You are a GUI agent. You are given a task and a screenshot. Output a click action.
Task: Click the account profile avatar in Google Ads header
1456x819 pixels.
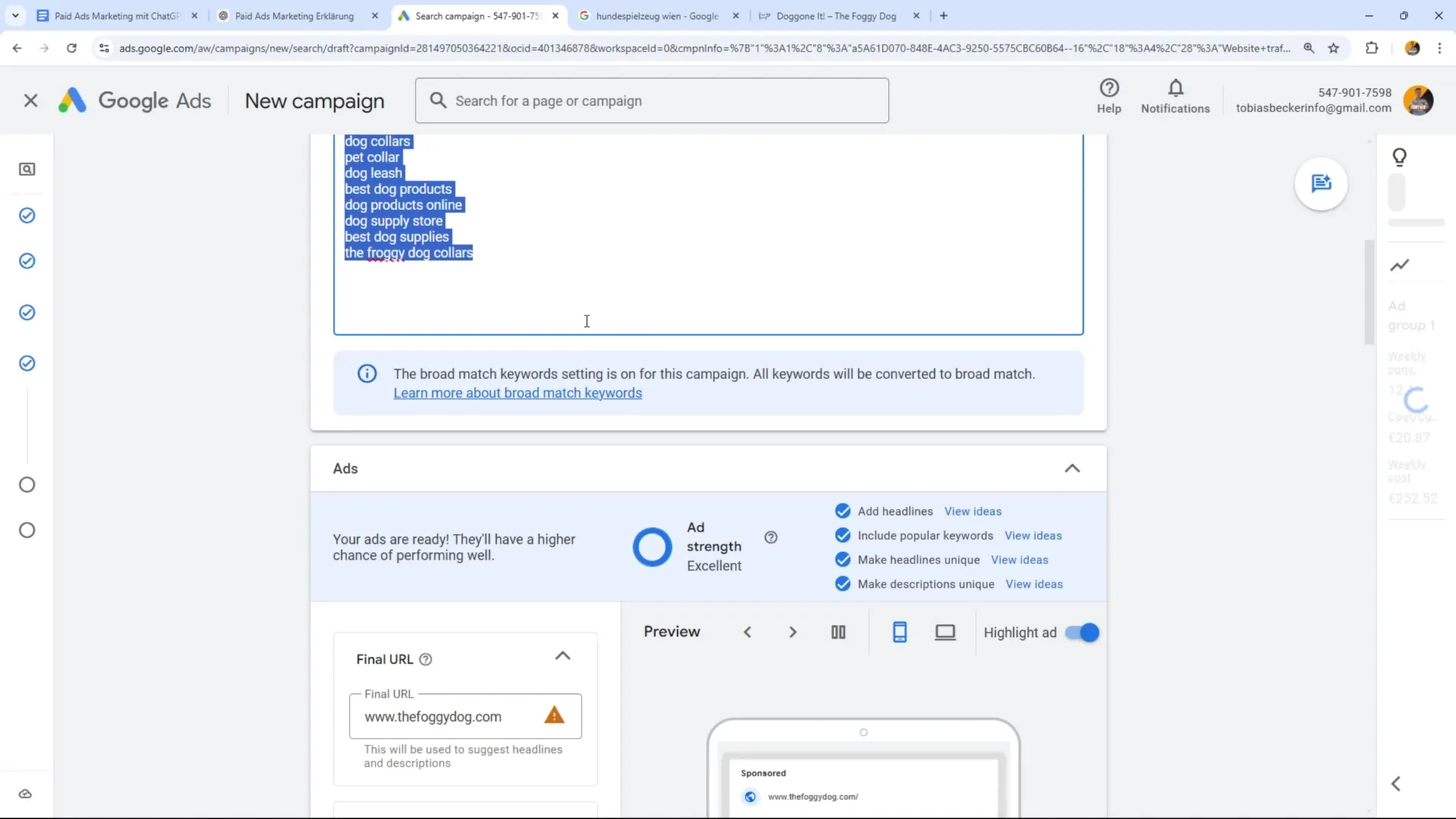(1417, 100)
